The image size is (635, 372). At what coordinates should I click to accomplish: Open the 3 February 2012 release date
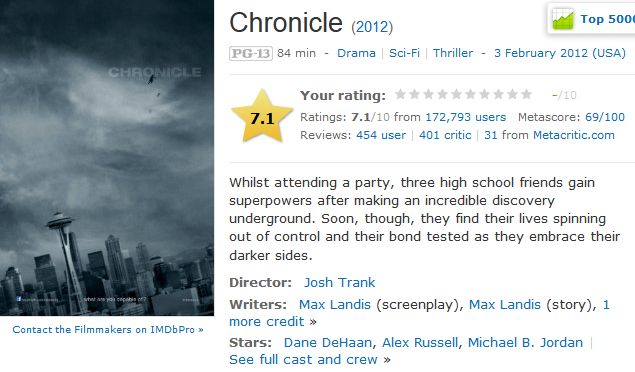click(560, 53)
